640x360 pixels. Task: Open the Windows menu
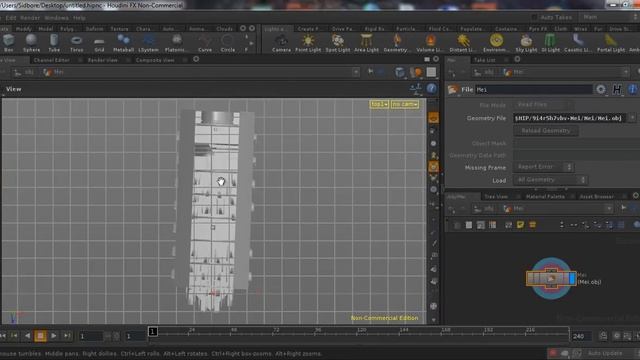pos(56,18)
